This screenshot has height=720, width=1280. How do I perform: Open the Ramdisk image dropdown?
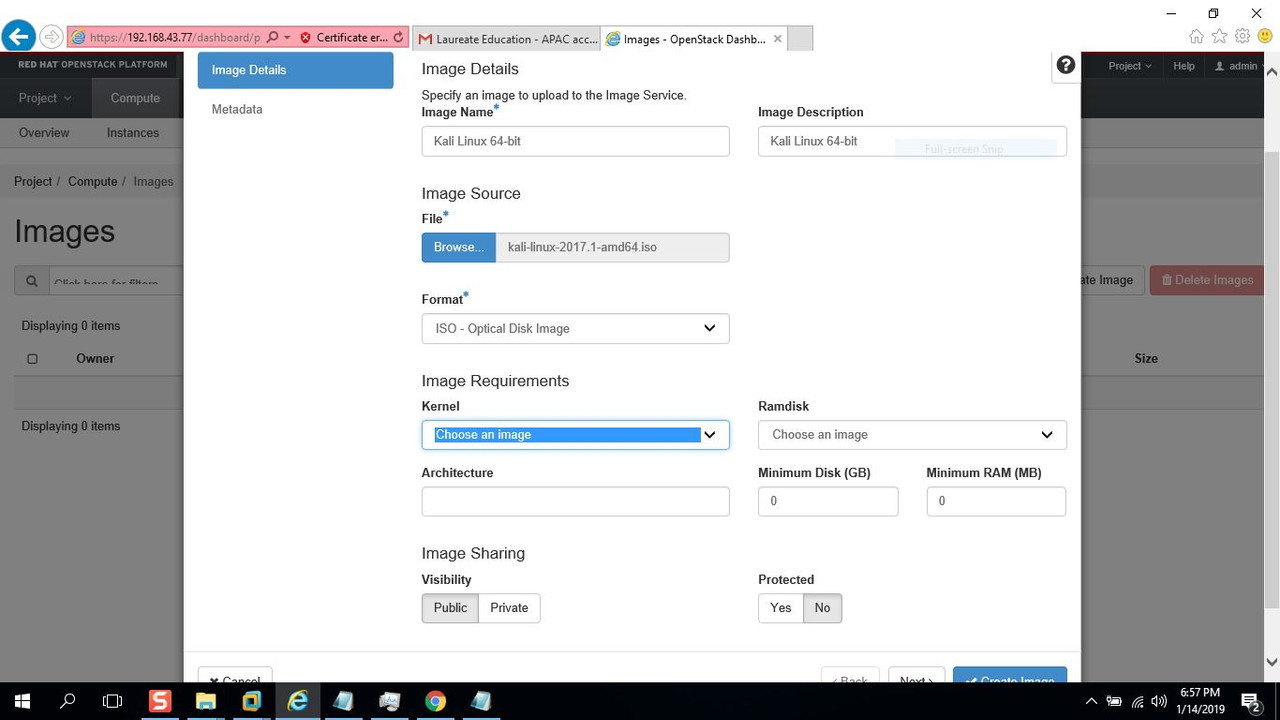click(912, 435)
